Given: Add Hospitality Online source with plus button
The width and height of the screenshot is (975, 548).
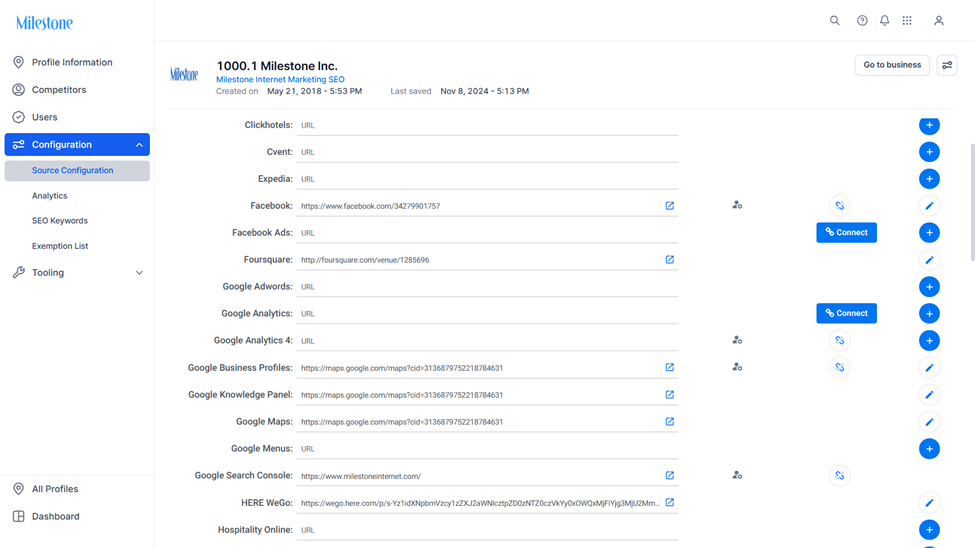Looking at the screenshot, I should pos(929,530).
